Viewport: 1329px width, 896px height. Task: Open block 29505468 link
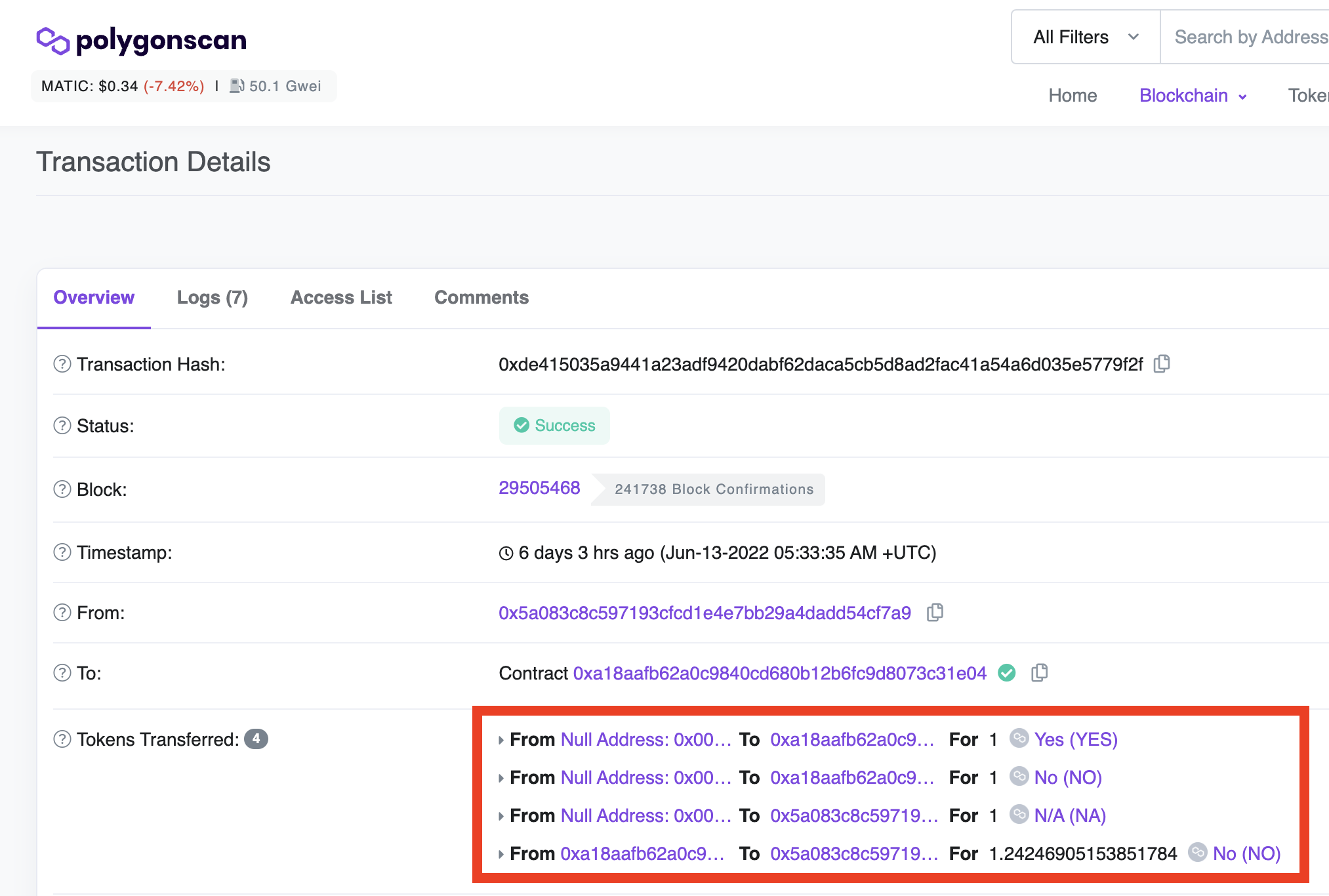click(x=539, y=488)
